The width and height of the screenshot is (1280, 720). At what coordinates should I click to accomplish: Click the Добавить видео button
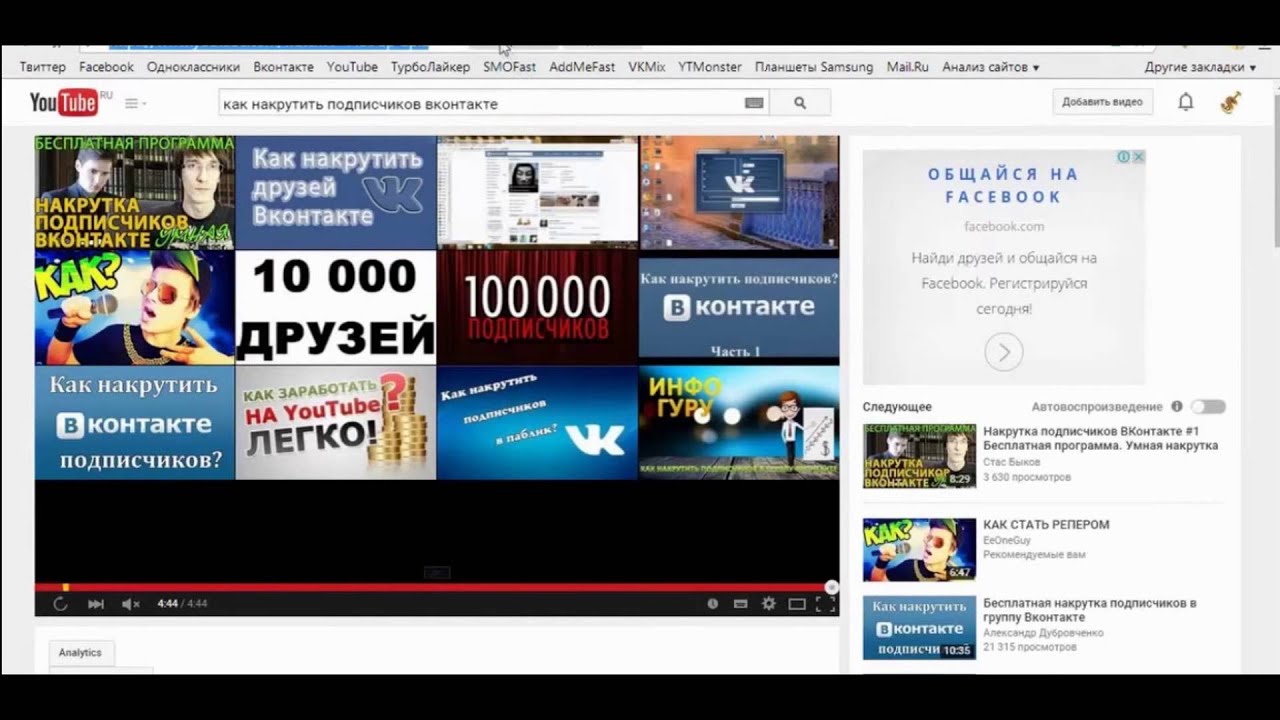coord(1102,102)
